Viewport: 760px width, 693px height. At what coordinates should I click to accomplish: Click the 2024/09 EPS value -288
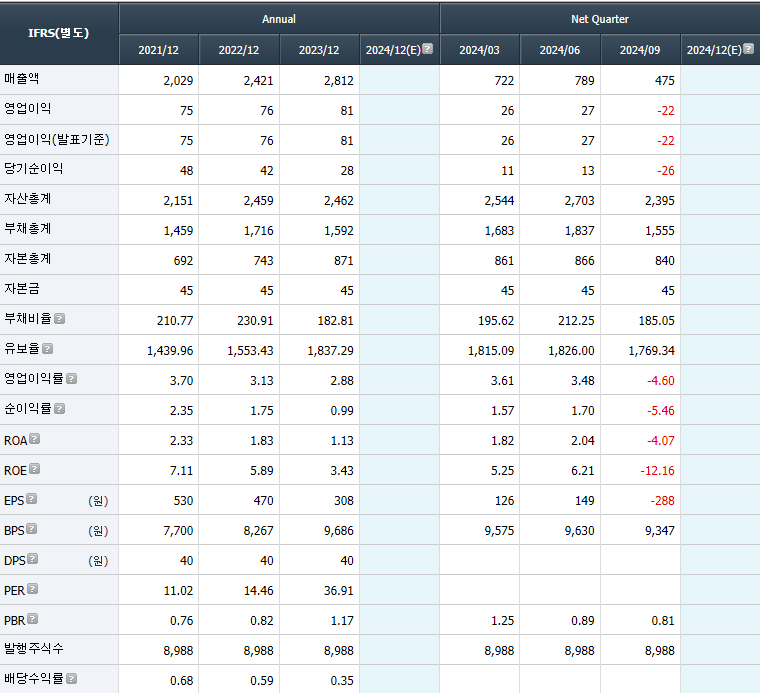tap(662, 501)
